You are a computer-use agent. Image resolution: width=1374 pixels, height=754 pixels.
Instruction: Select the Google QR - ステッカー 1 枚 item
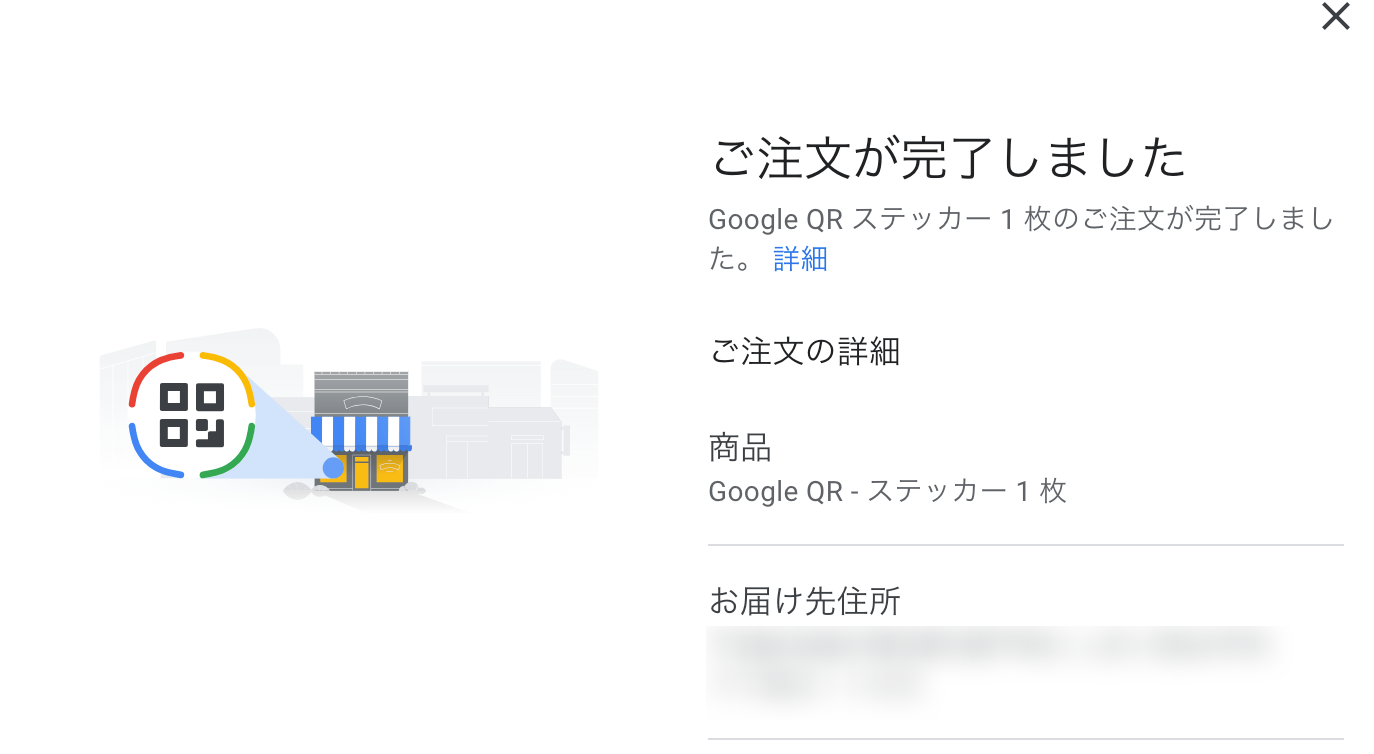point(887,491)
